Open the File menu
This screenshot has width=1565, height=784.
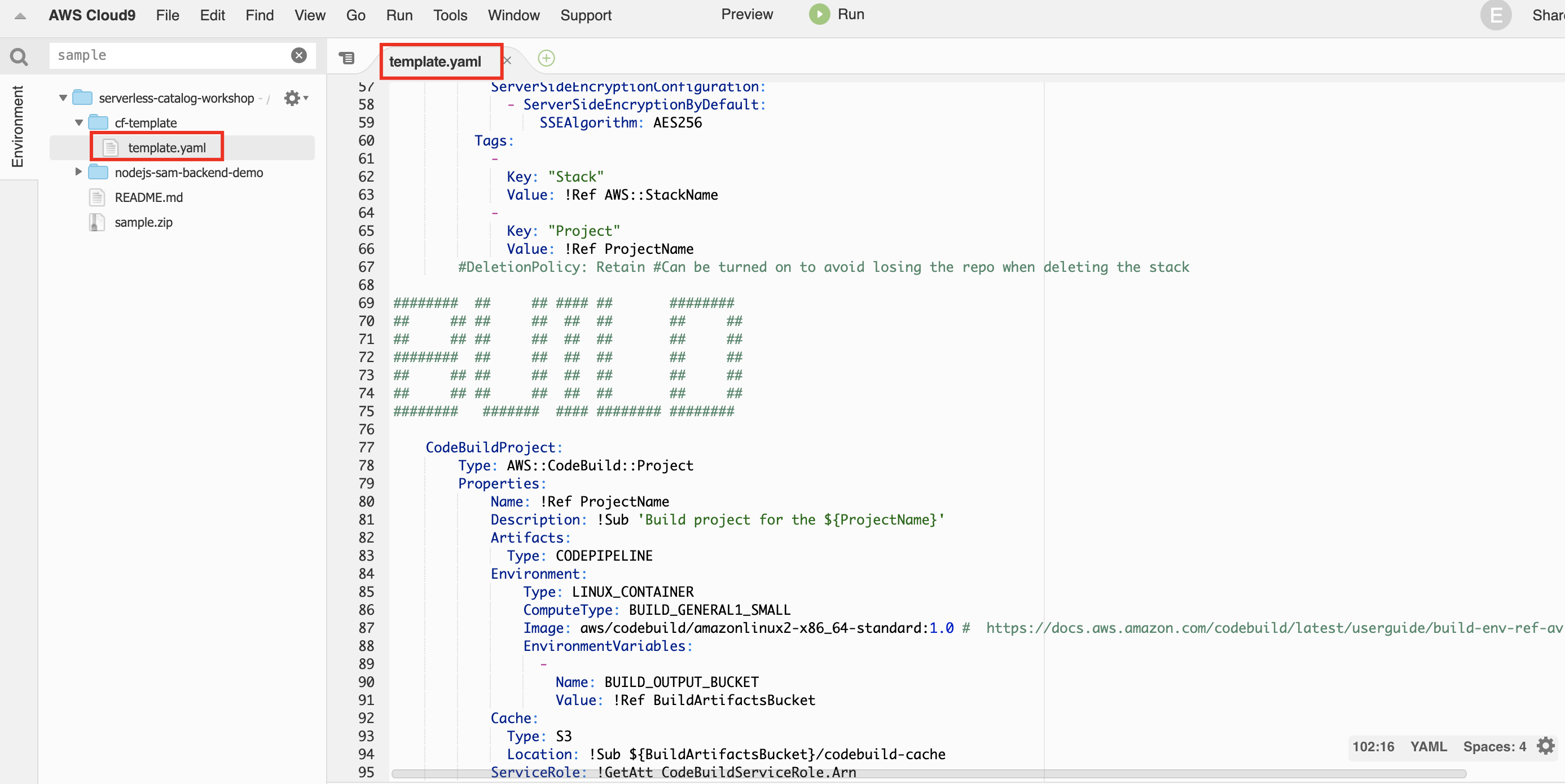tap(167, 15)
